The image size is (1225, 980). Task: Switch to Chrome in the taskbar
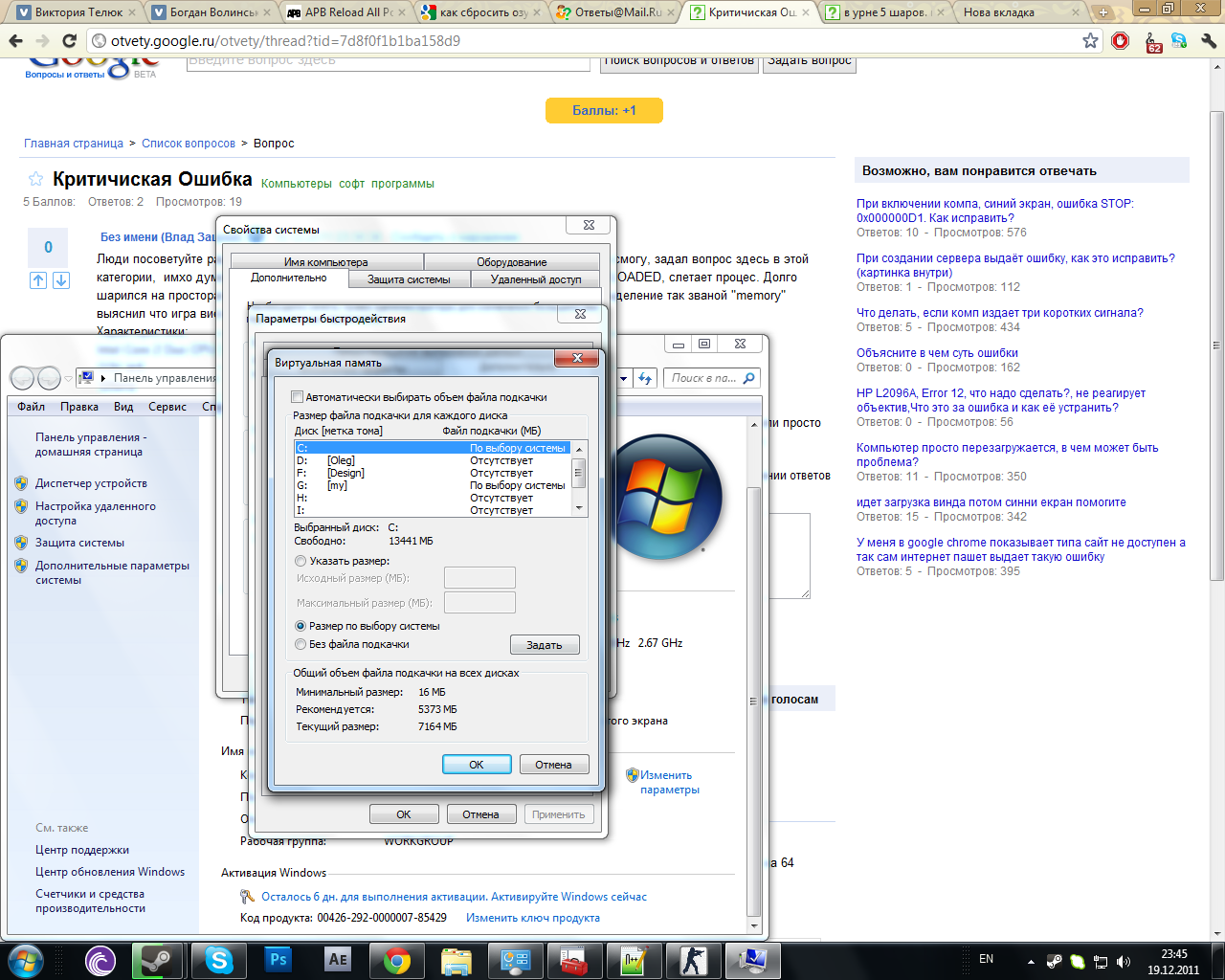pos(397,960)
